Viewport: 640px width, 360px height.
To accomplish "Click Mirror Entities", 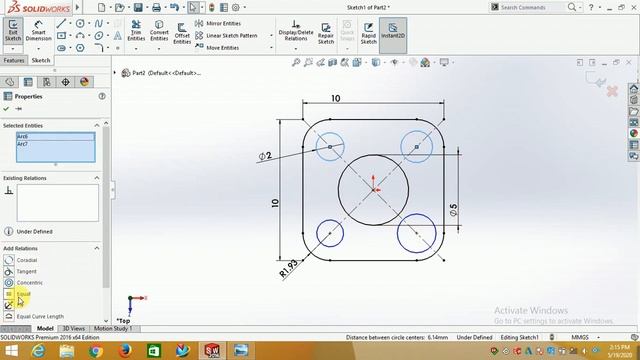I will [218, 24].
